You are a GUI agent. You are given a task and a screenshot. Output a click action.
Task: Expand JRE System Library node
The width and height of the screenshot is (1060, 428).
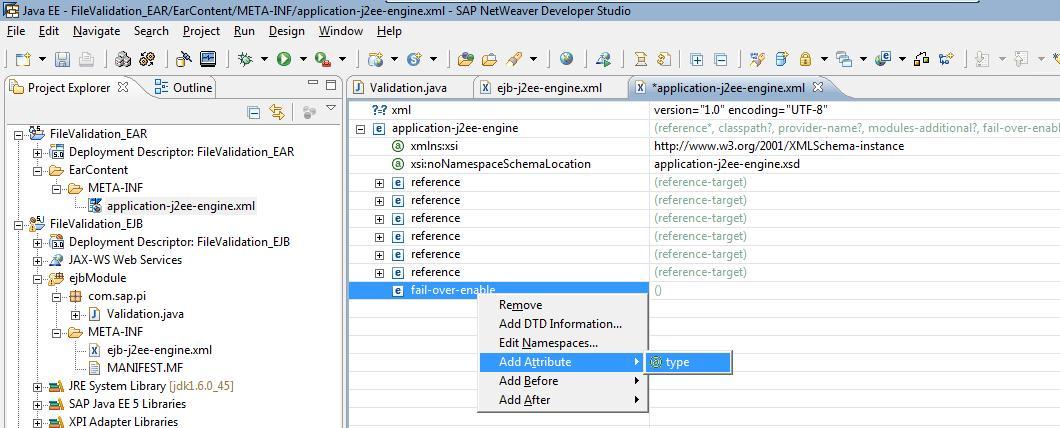click(x=38, y=387)
